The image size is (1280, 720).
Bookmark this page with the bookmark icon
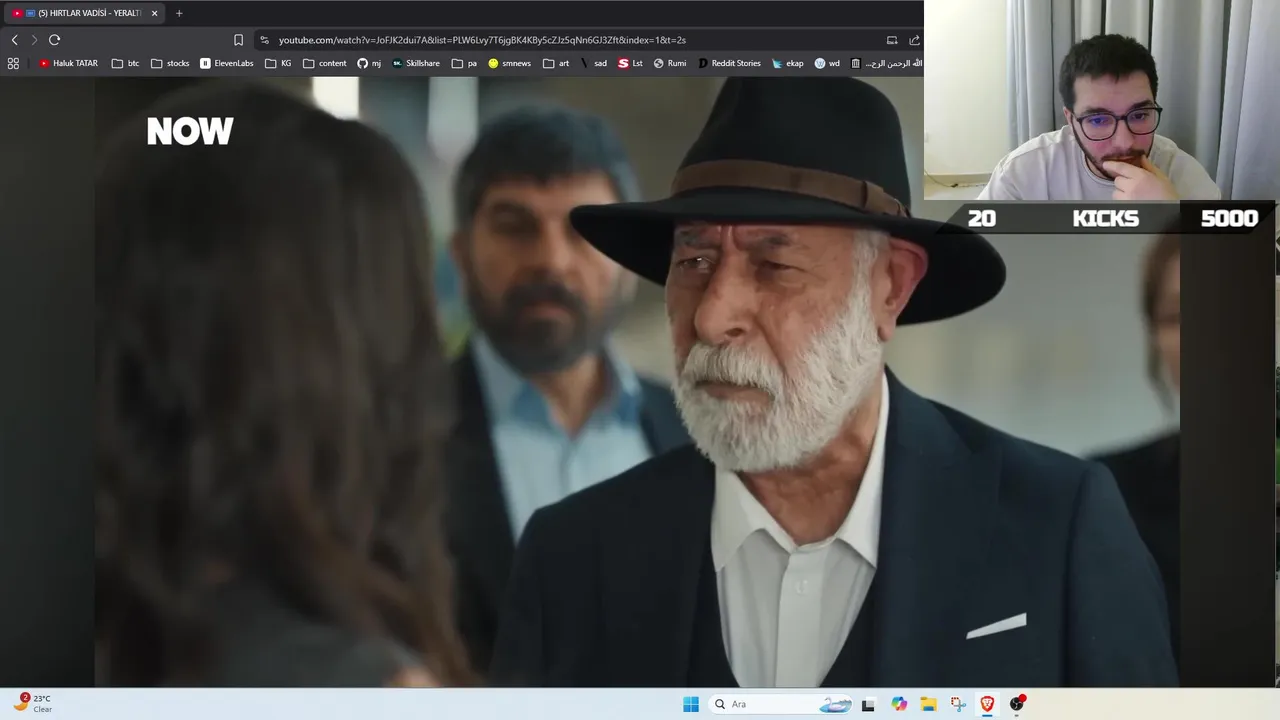(x=238, y=40)
